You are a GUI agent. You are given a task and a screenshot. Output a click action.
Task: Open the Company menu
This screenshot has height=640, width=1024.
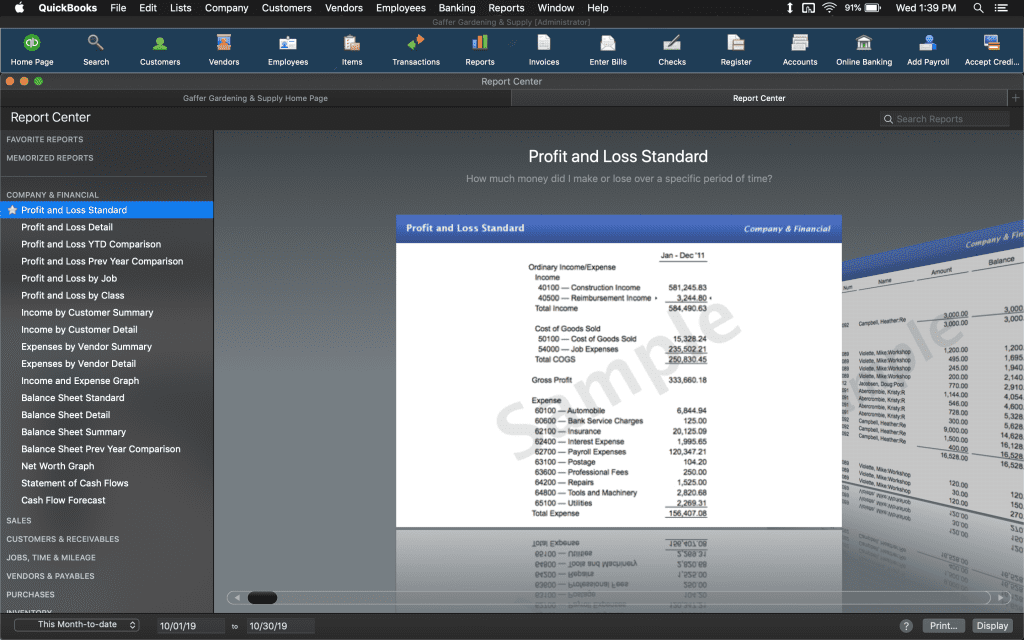point(226,8)
